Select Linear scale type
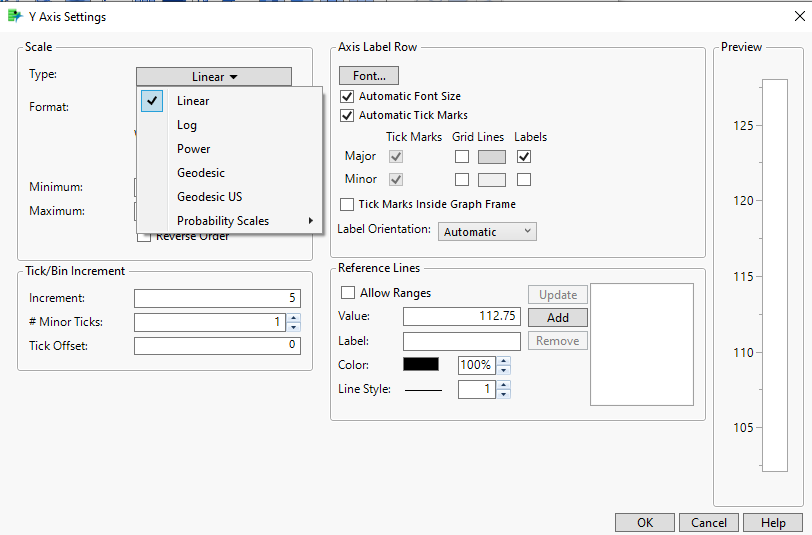This screenshot has width=812, height=535. click(230, 101)
